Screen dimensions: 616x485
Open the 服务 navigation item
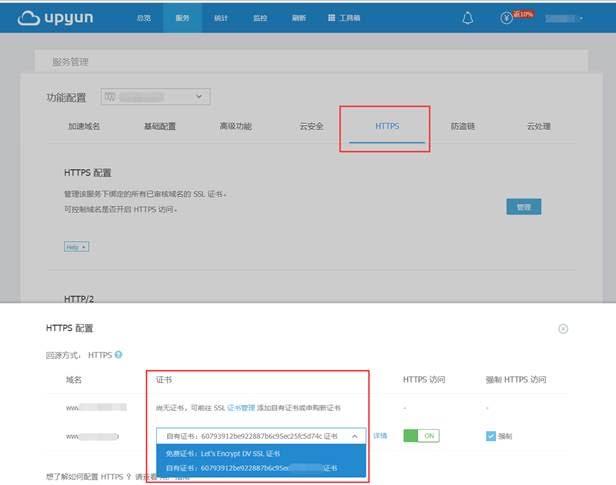point(182,18)
